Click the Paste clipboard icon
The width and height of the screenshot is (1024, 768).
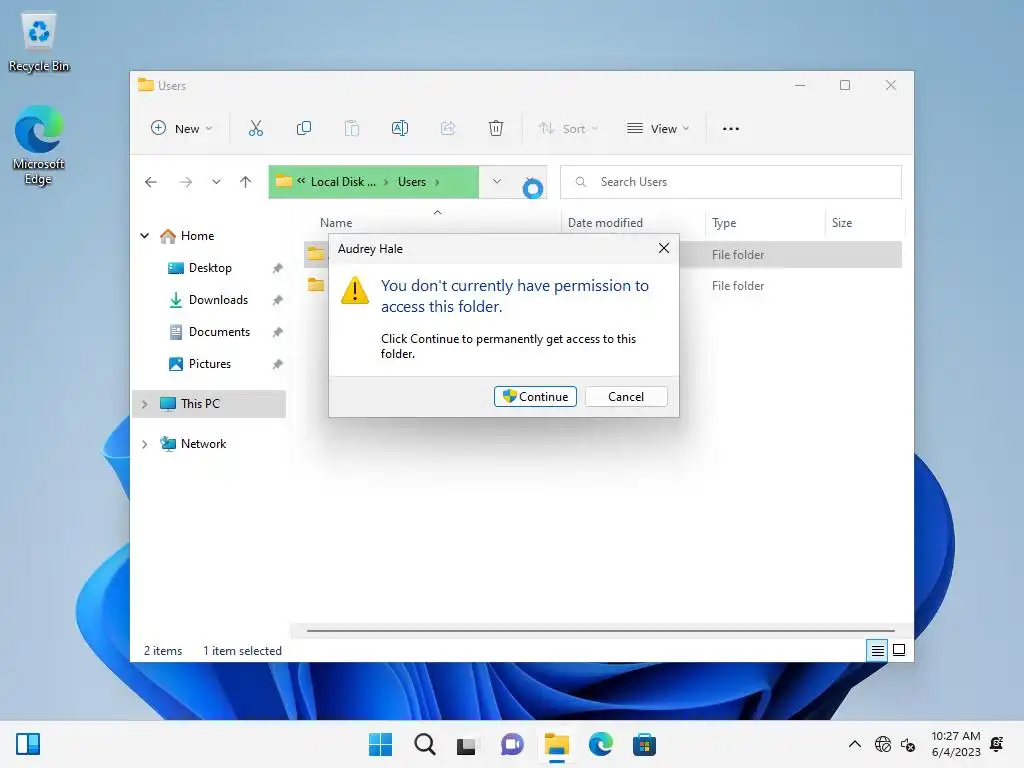(351, 129)
